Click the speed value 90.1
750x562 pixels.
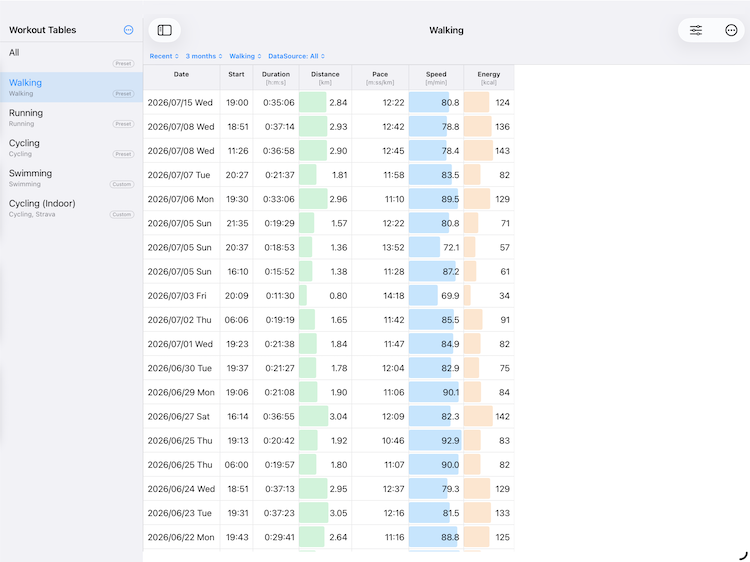pos(451,392)
